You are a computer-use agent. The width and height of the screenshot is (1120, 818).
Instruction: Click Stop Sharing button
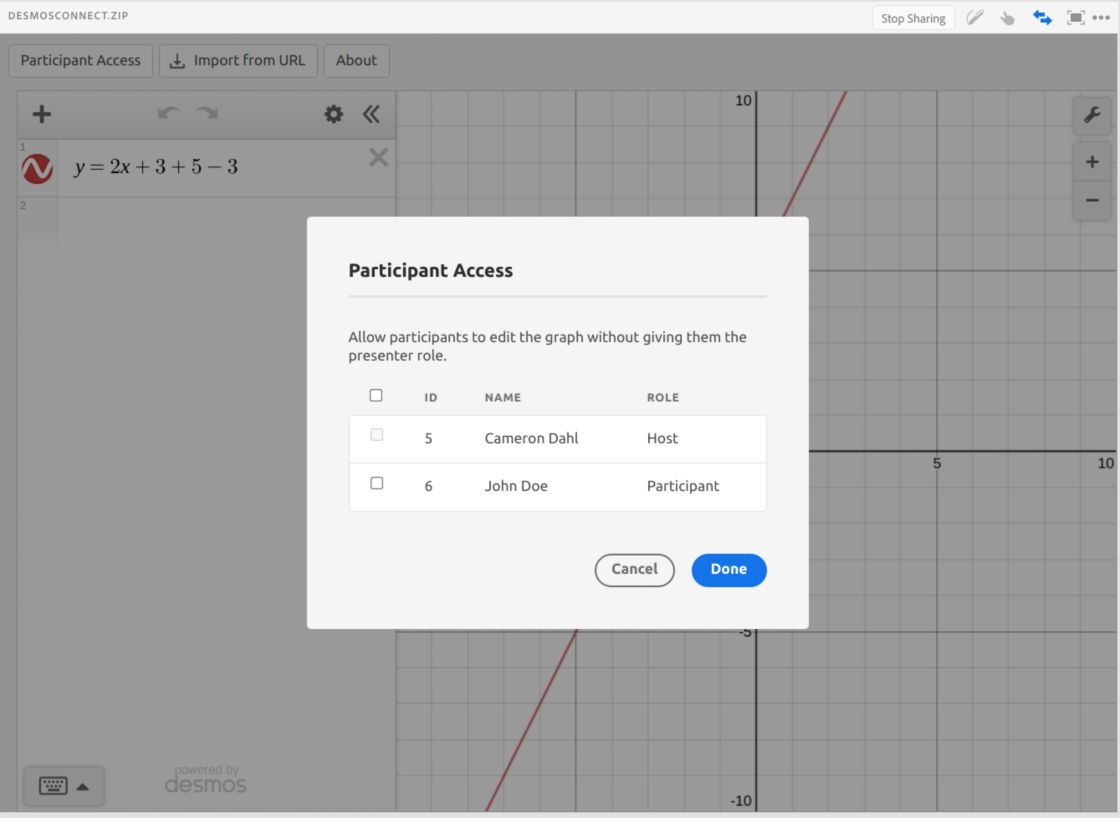(913, 19)
